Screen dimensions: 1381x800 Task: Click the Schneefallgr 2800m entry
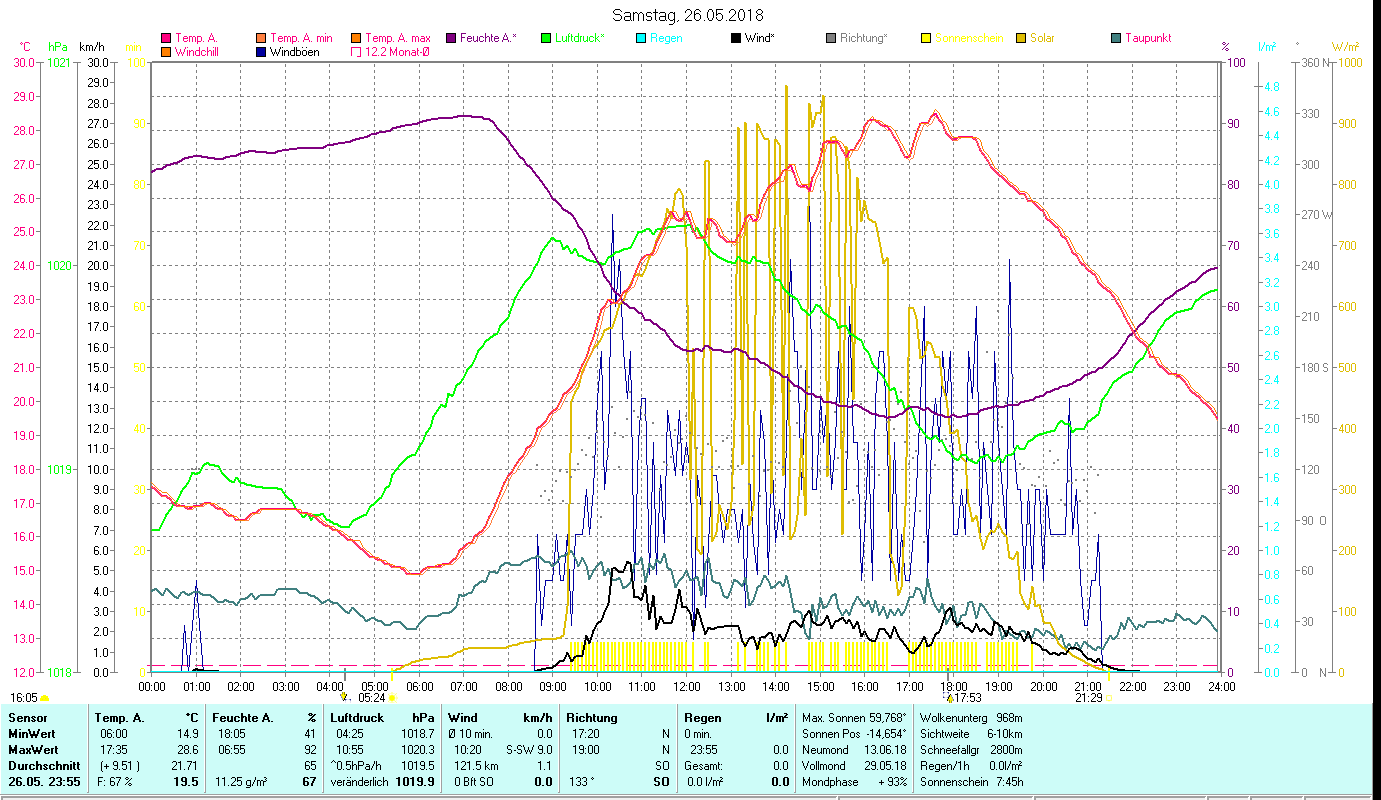(971, 750)
